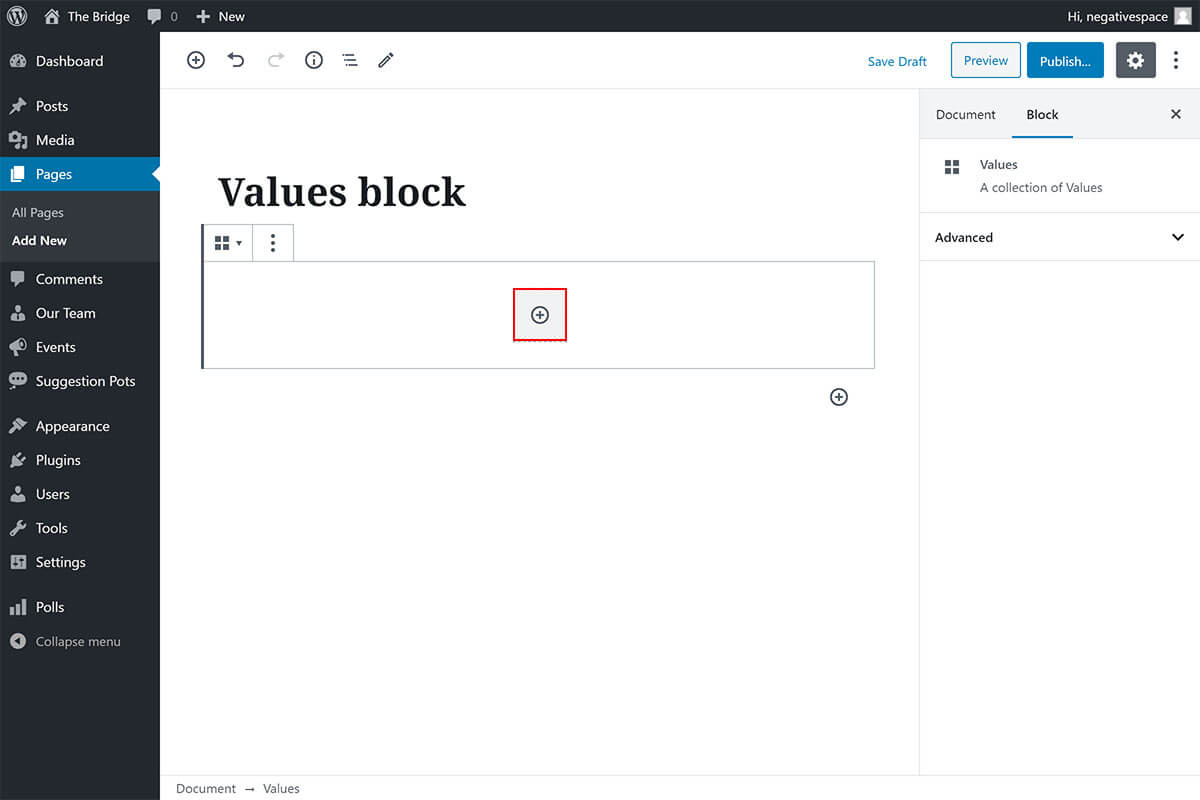Open the content structure info icon
Image resolution: width=1200 pixels, height=800 pixels.
pyautogui.click(x=314, y=60)
